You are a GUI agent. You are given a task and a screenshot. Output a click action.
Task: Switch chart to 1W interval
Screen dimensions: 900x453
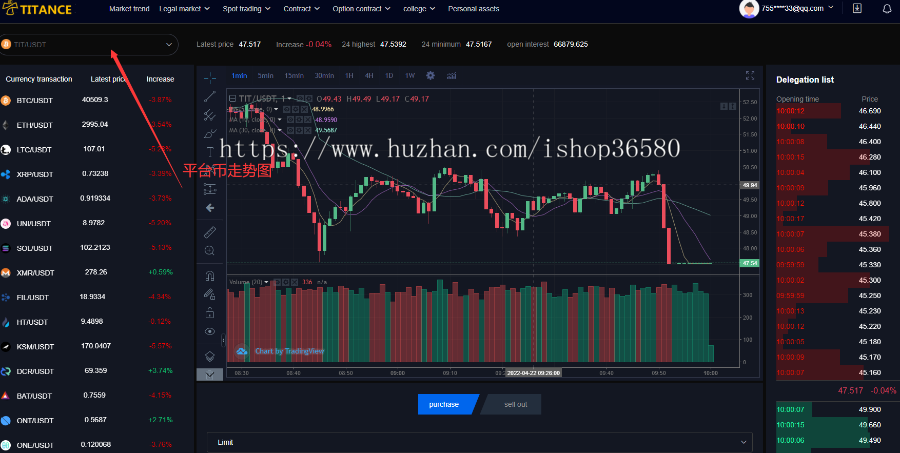[410, 76]
